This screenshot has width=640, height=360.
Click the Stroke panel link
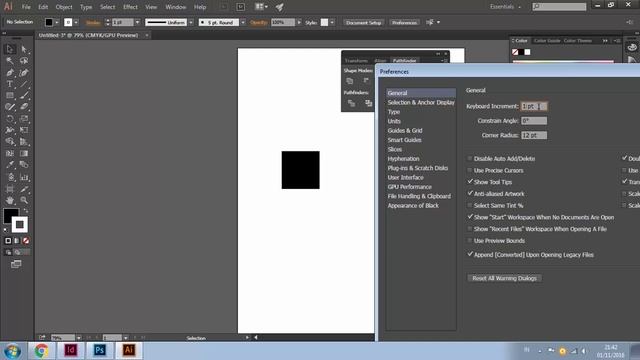93,22
